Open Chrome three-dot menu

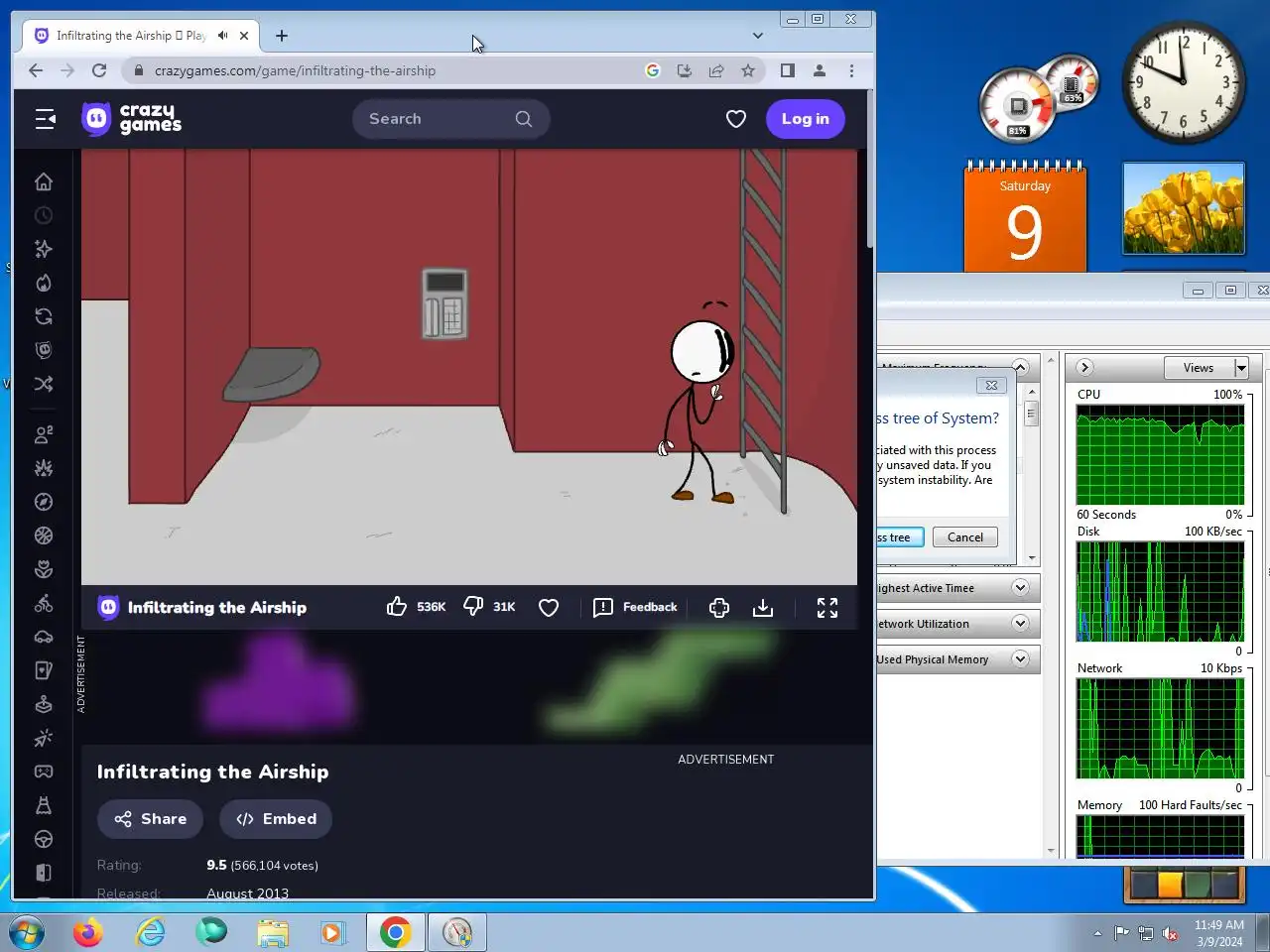click(851, 70)
